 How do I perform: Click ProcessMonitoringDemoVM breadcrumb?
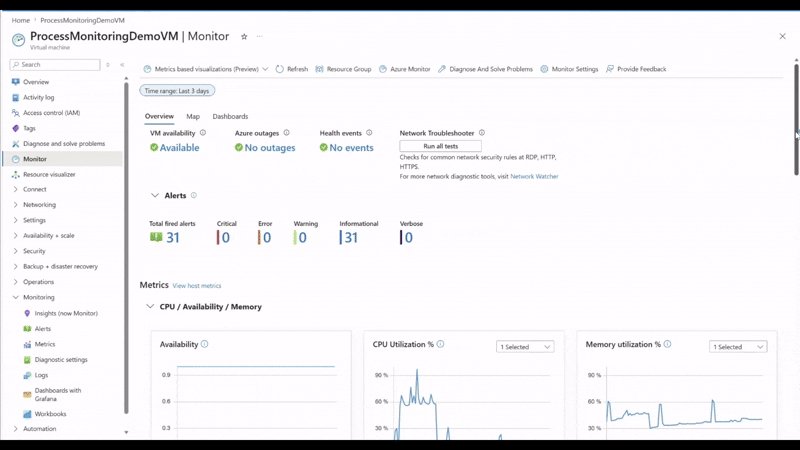click(82, 20)
